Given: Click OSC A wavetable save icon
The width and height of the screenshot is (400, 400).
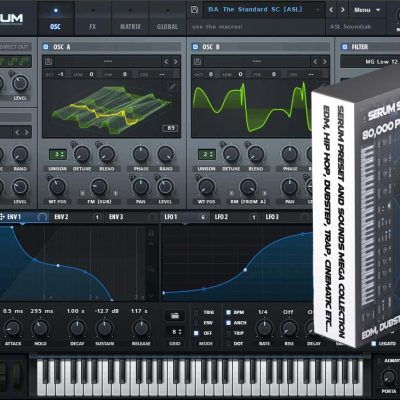Looking at the screenshot, I should tap(49, 62).
